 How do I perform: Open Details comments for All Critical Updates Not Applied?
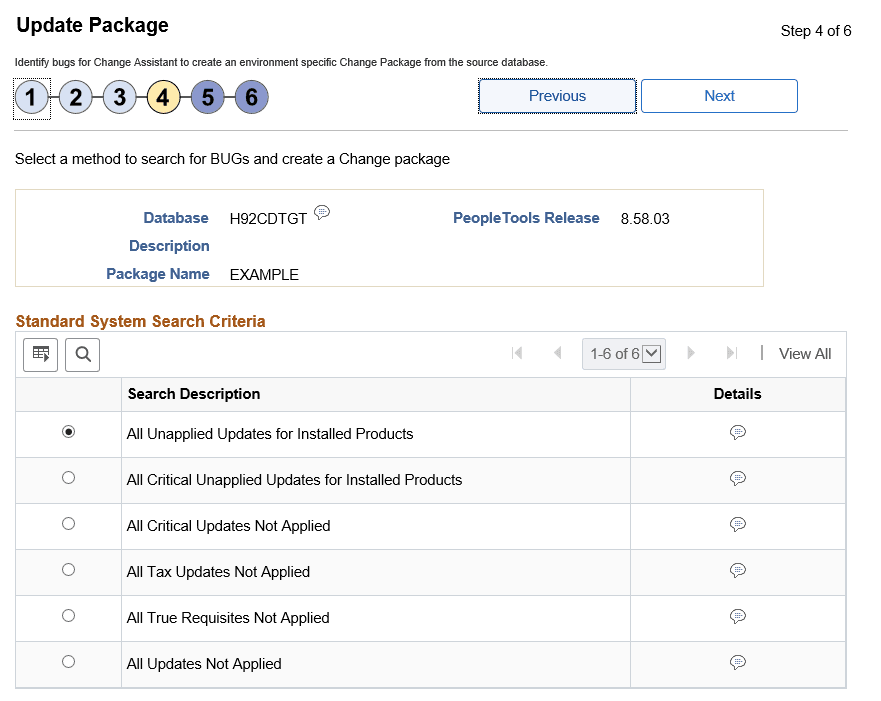737,524
